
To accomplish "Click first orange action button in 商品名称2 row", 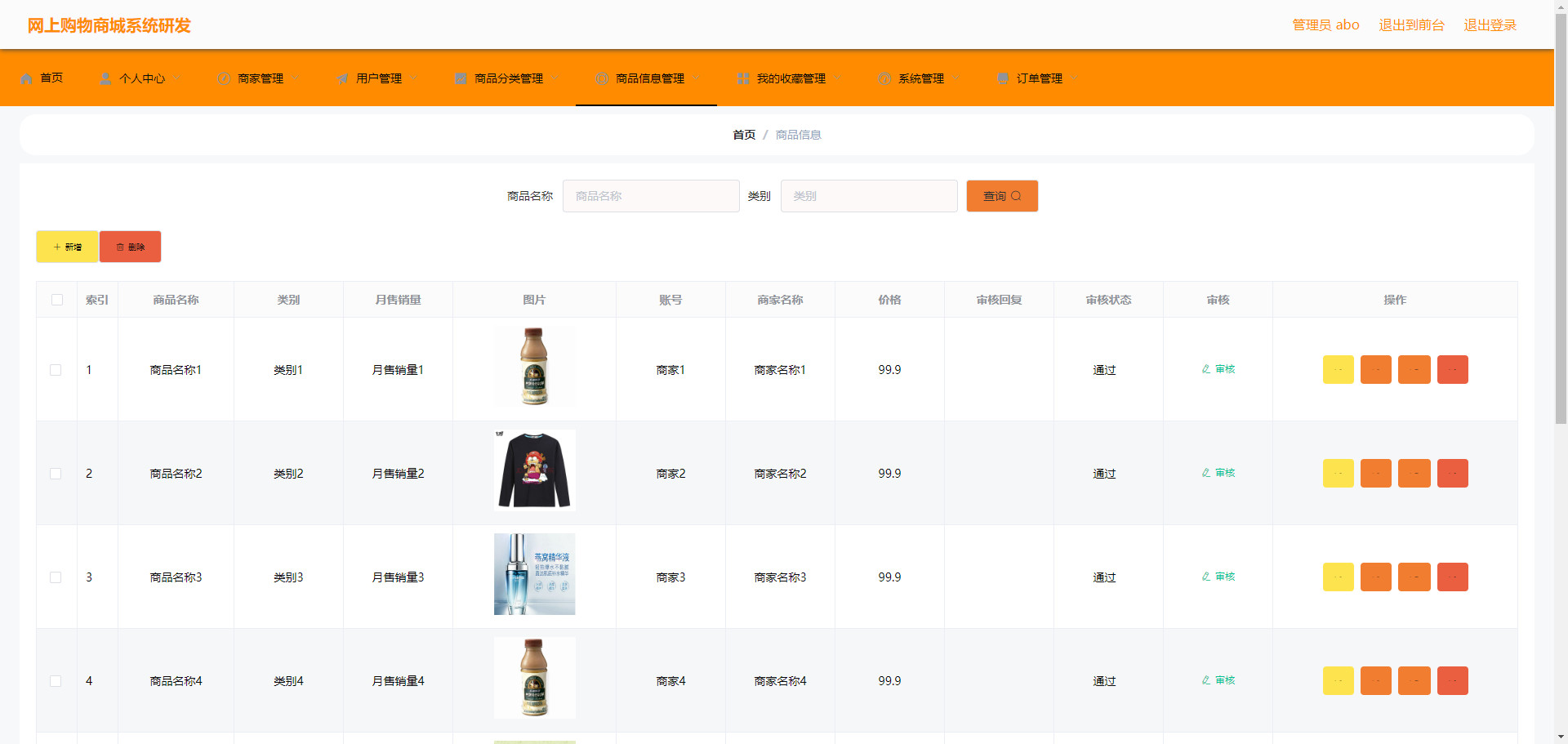I will pos(1376,473).
